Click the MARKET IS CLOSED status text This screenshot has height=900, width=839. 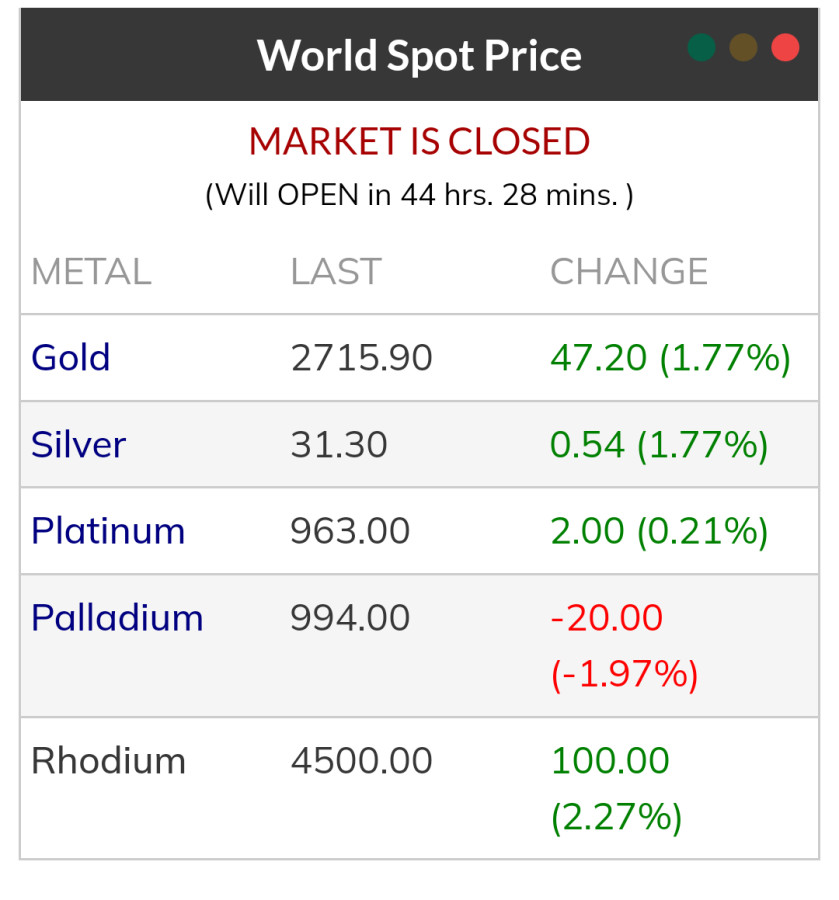[419, 142]
